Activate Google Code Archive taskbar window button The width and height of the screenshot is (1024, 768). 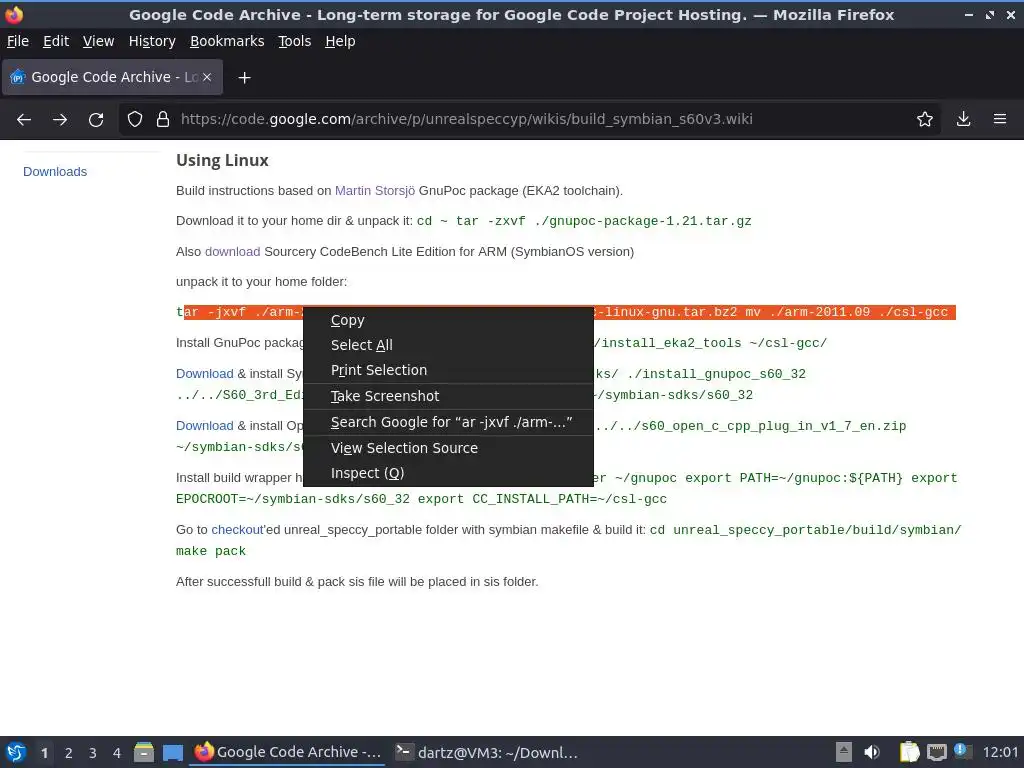pyautogui.click(x=288, y=752)
